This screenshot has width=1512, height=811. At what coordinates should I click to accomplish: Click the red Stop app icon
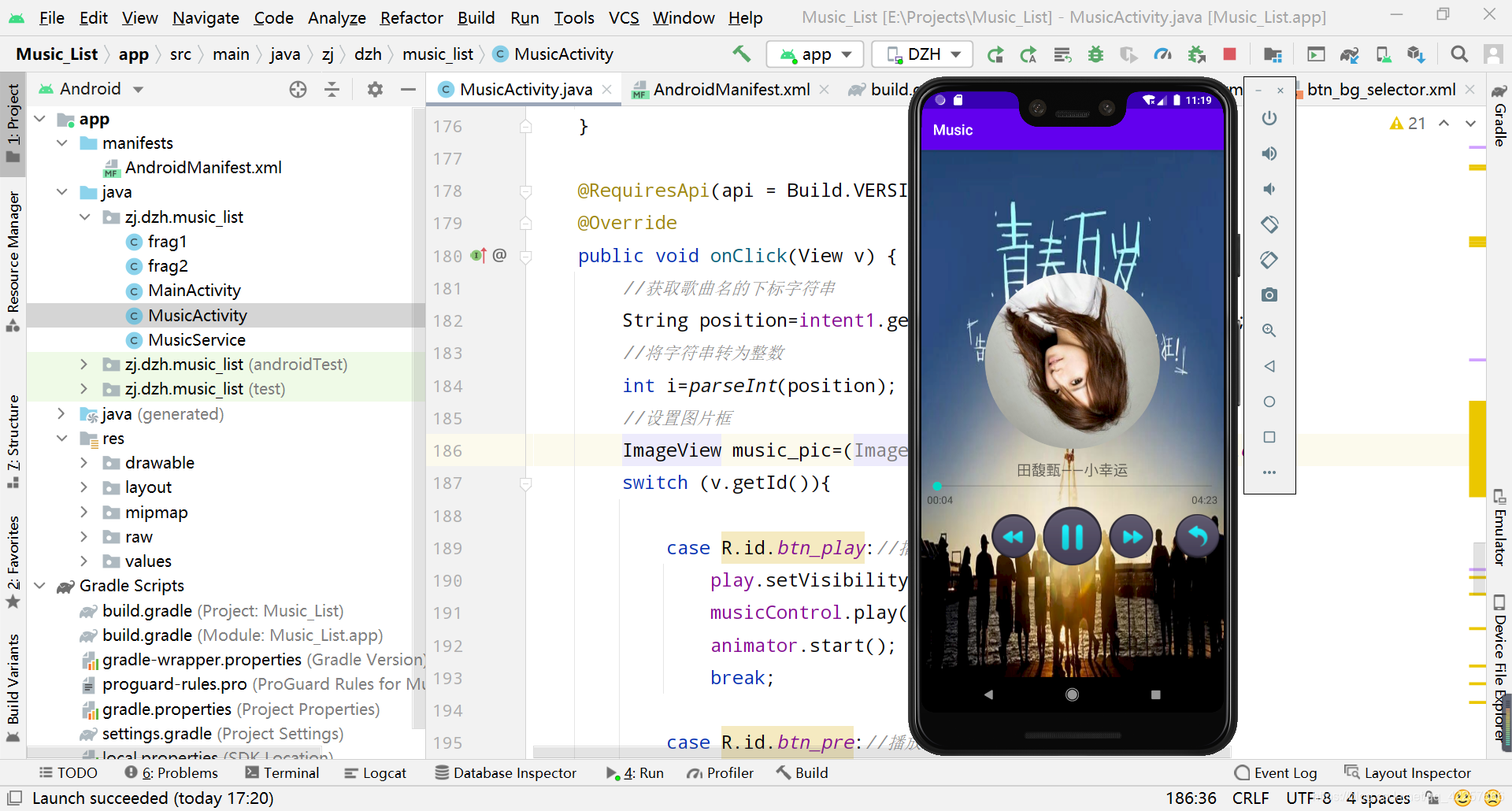pyautogui.click(x=1229, y=54)
